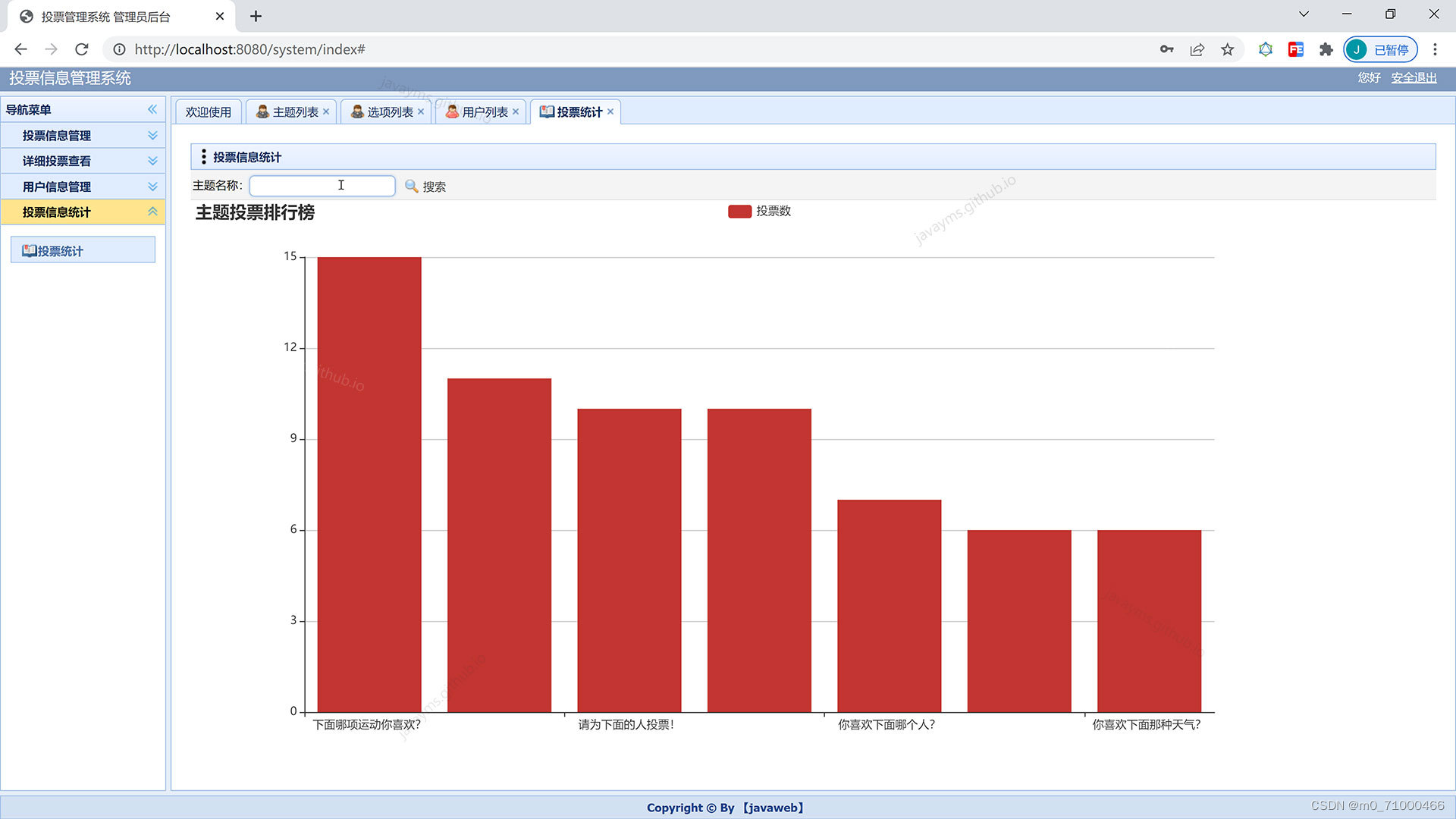Close the 投票统计 tab
This screenshot has height=819, width=1456.
pyautogui.click(x=610, y=111)
